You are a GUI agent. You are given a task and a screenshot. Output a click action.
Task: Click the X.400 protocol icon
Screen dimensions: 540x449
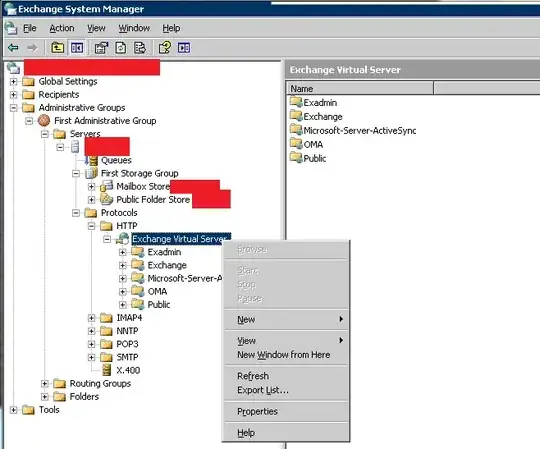(x=107, y=370)
